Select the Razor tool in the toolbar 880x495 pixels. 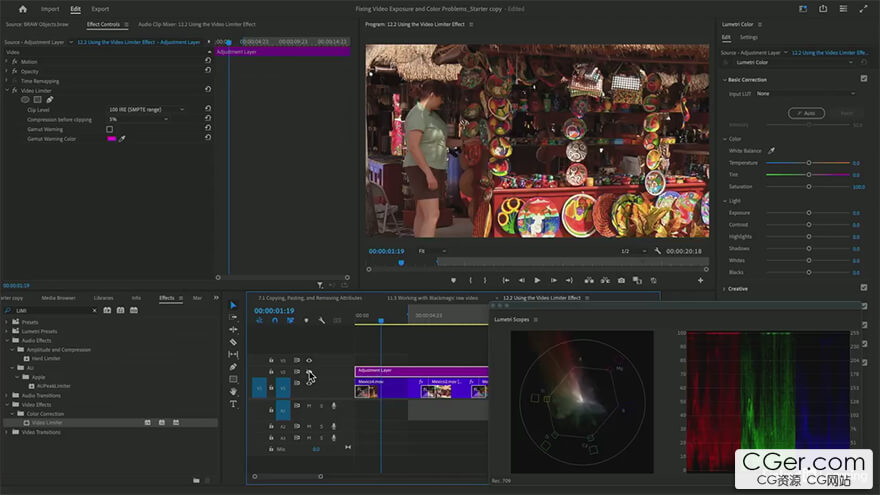coord(233,342)
